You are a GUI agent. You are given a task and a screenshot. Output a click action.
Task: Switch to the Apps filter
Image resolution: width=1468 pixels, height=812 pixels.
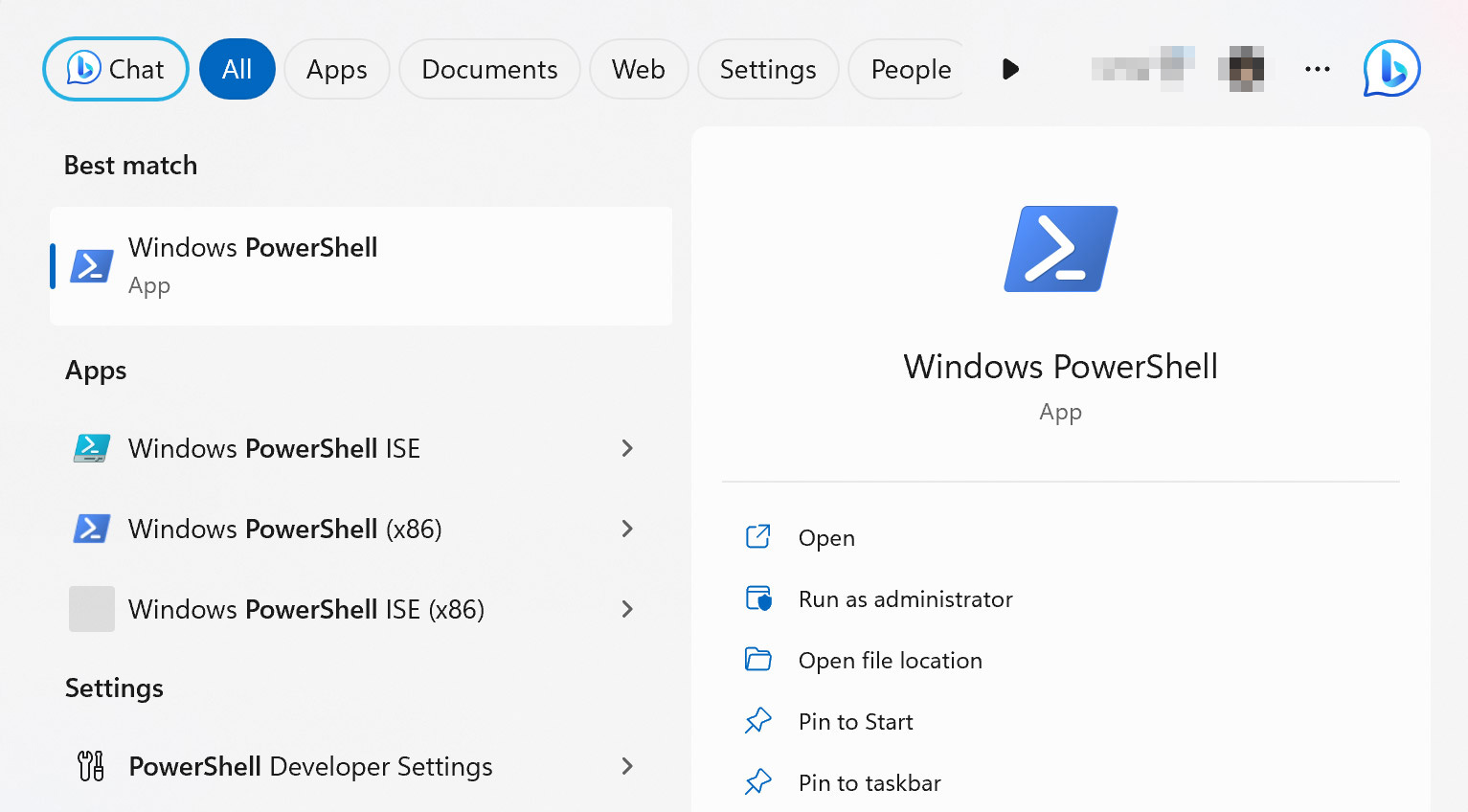point(337,69)
